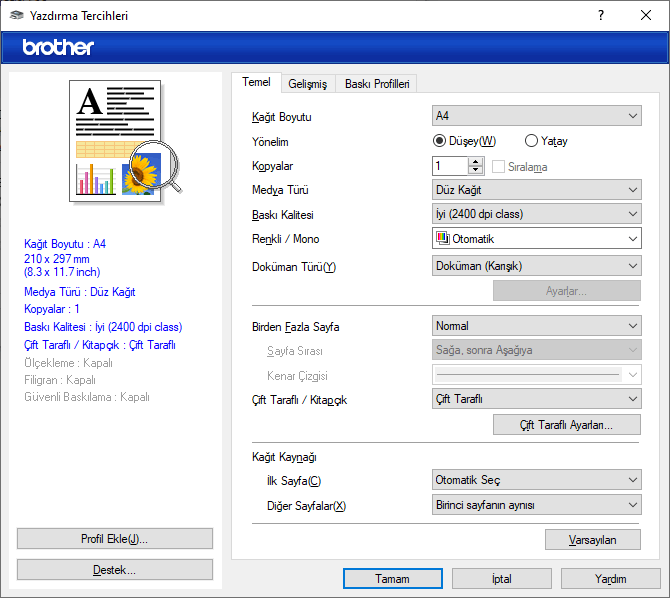Open the Kağıt Boyutu dropdown

[x=536, y=117]
